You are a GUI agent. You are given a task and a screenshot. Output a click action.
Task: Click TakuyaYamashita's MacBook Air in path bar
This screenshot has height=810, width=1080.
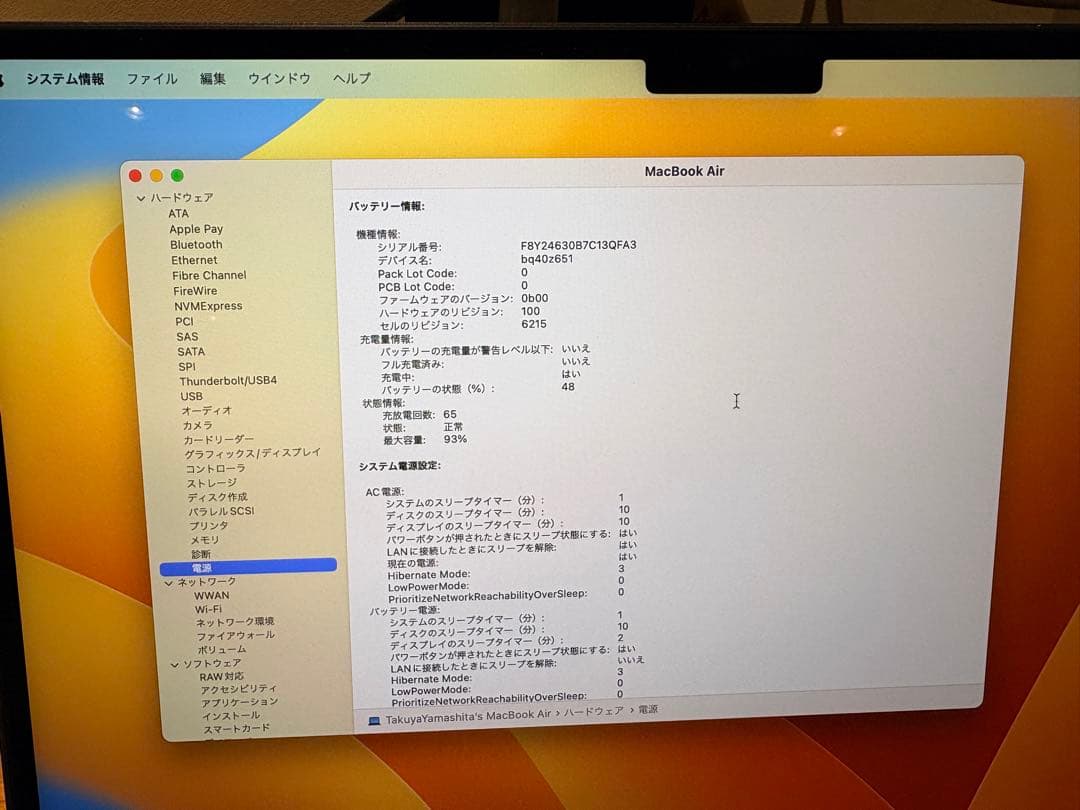coord(468,717)
